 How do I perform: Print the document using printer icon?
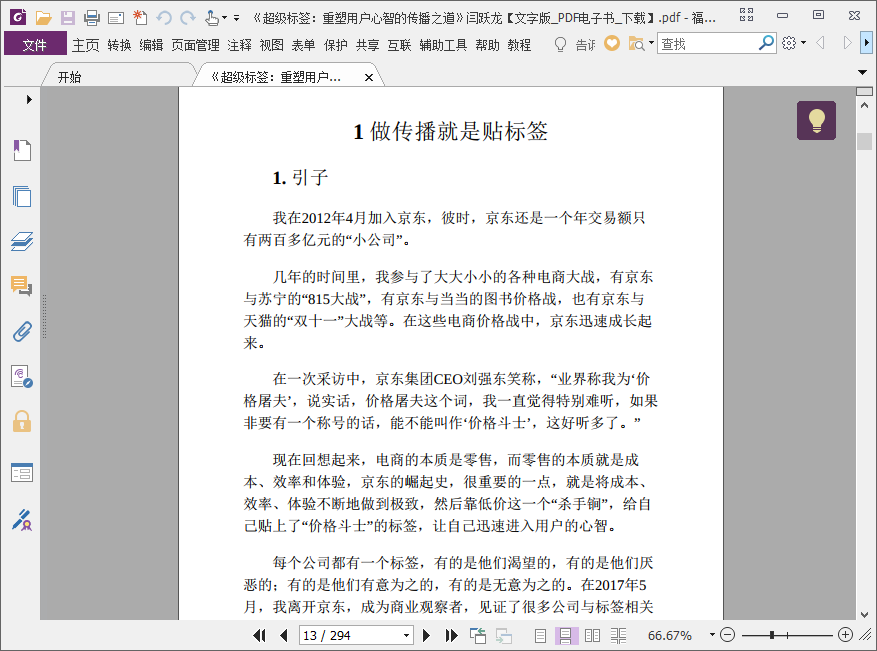point(92,18)
